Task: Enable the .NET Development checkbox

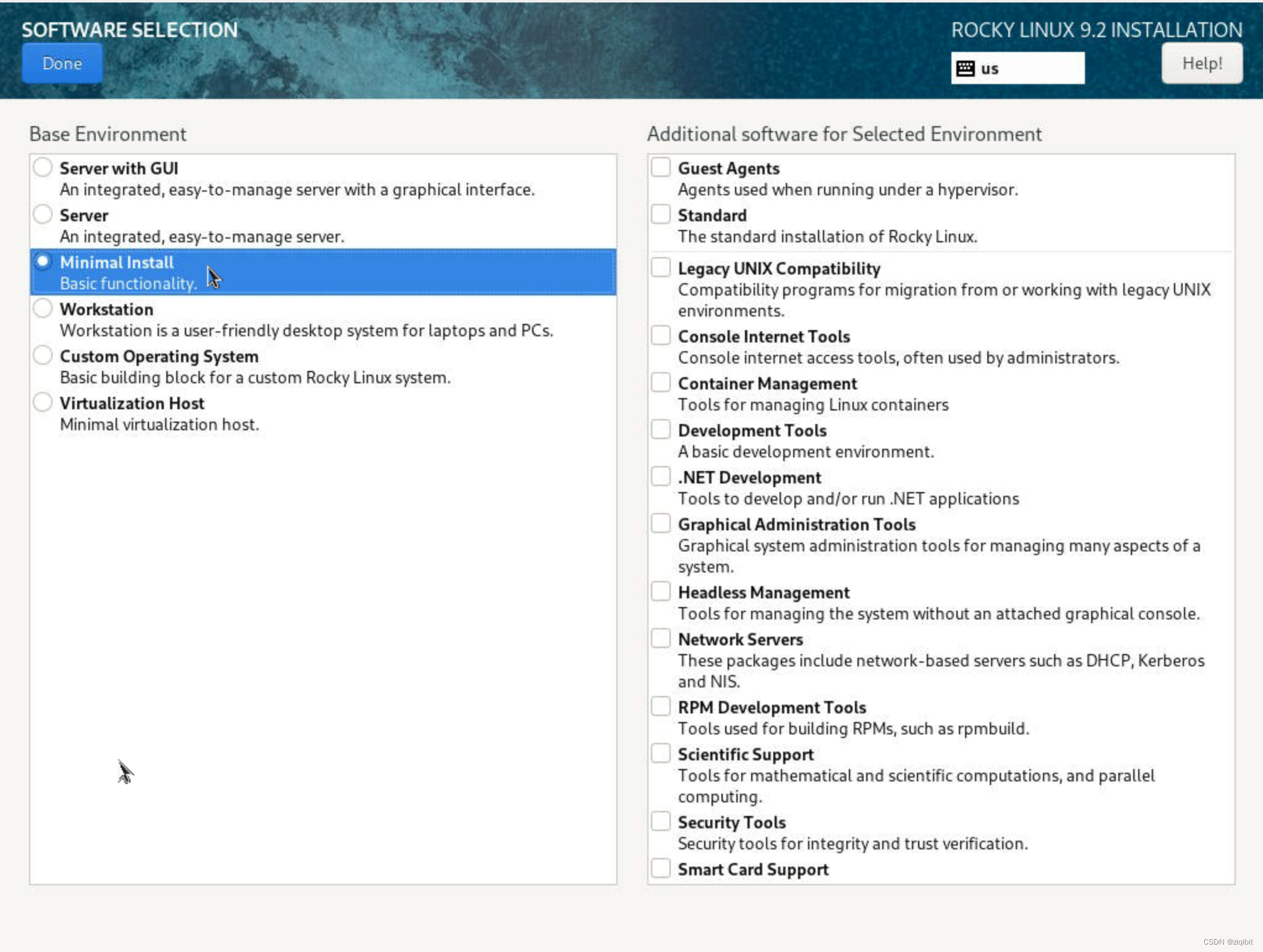Action: pyautogui.click(x=660, y=476)
